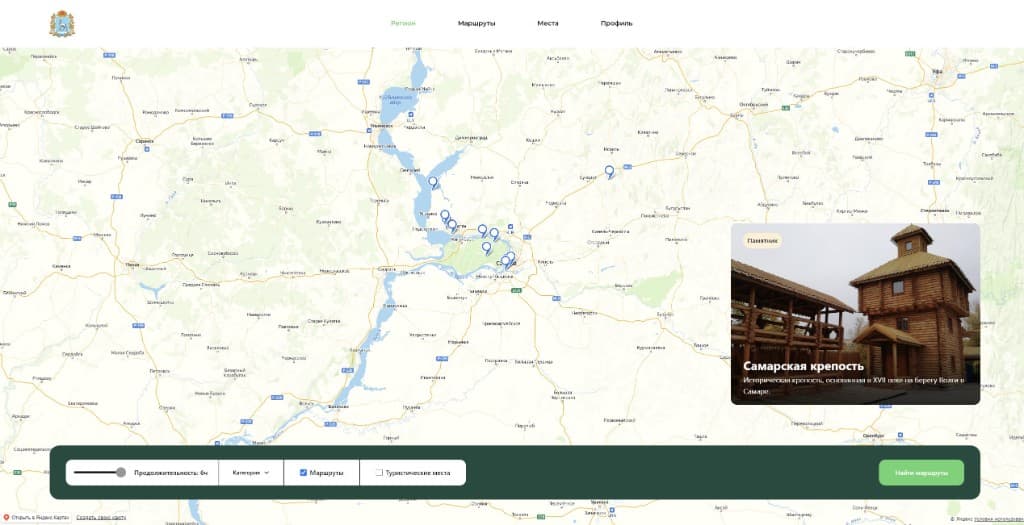Uncheck the Маршруты checkbox

[303, 473]
